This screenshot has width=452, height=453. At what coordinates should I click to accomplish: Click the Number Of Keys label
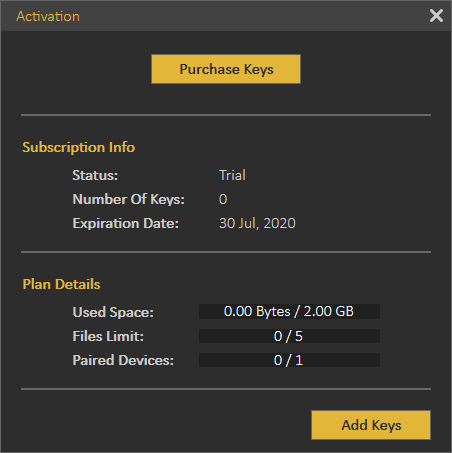(128, 199)
